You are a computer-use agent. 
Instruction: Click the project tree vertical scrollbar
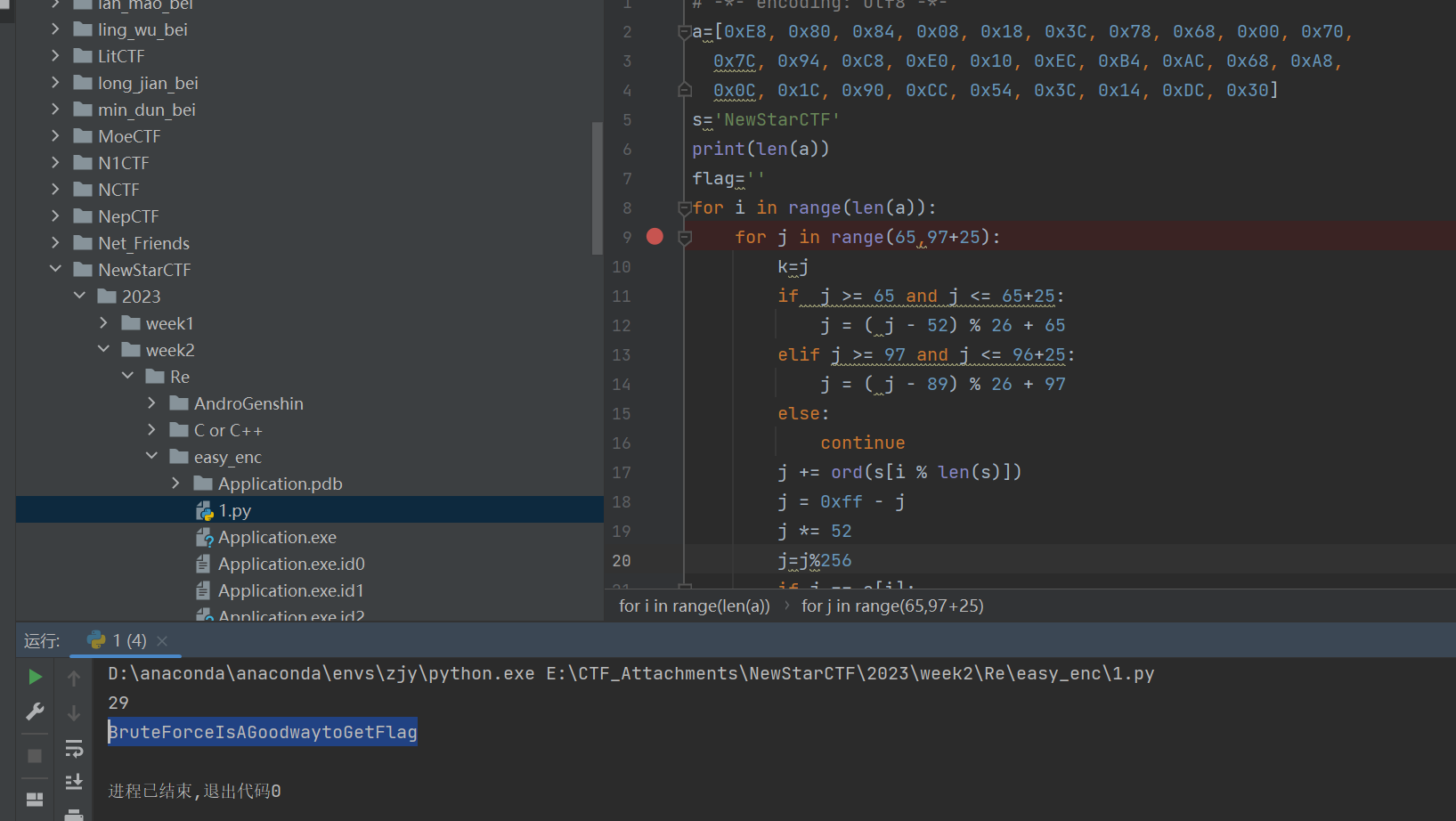coord(597,187)
